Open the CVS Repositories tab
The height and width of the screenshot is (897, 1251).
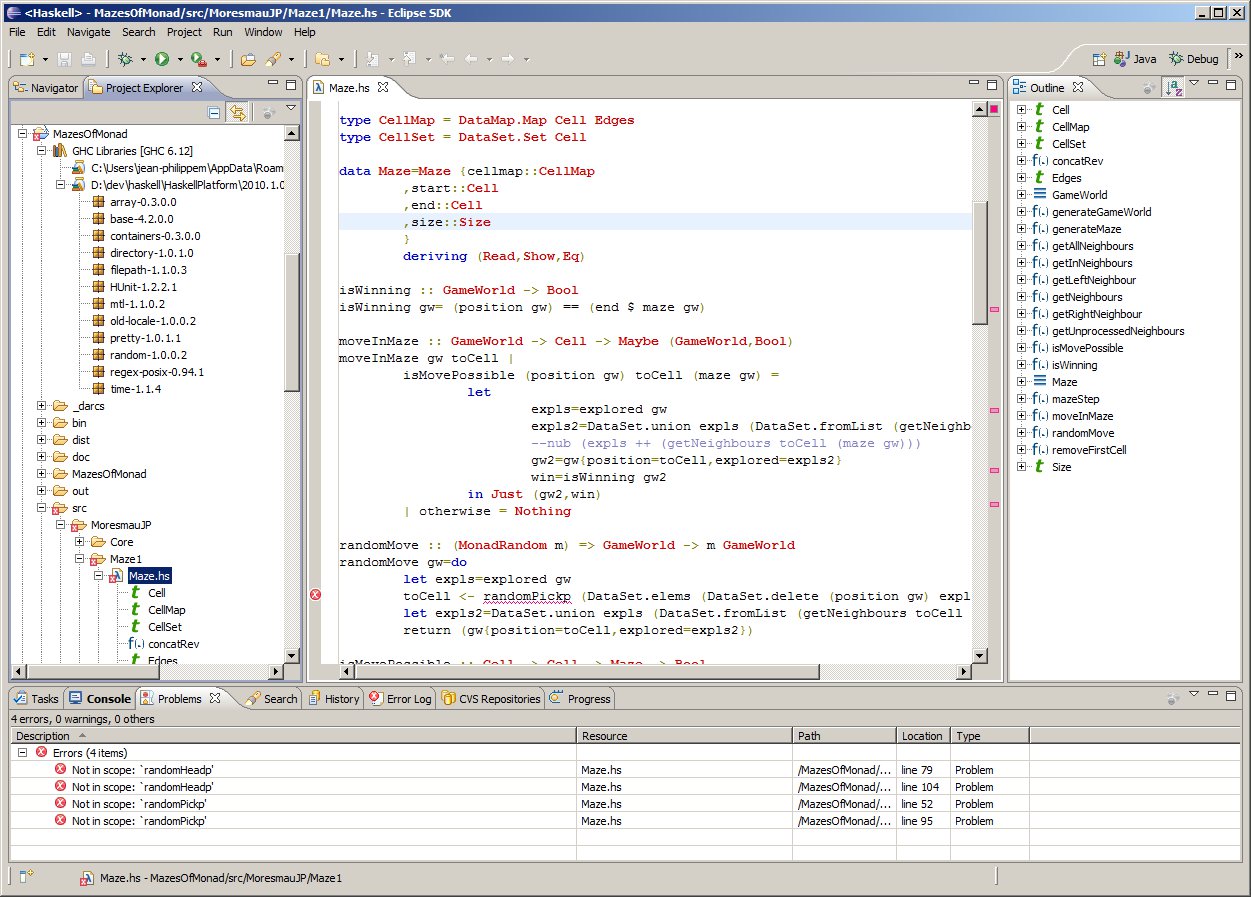490,699
